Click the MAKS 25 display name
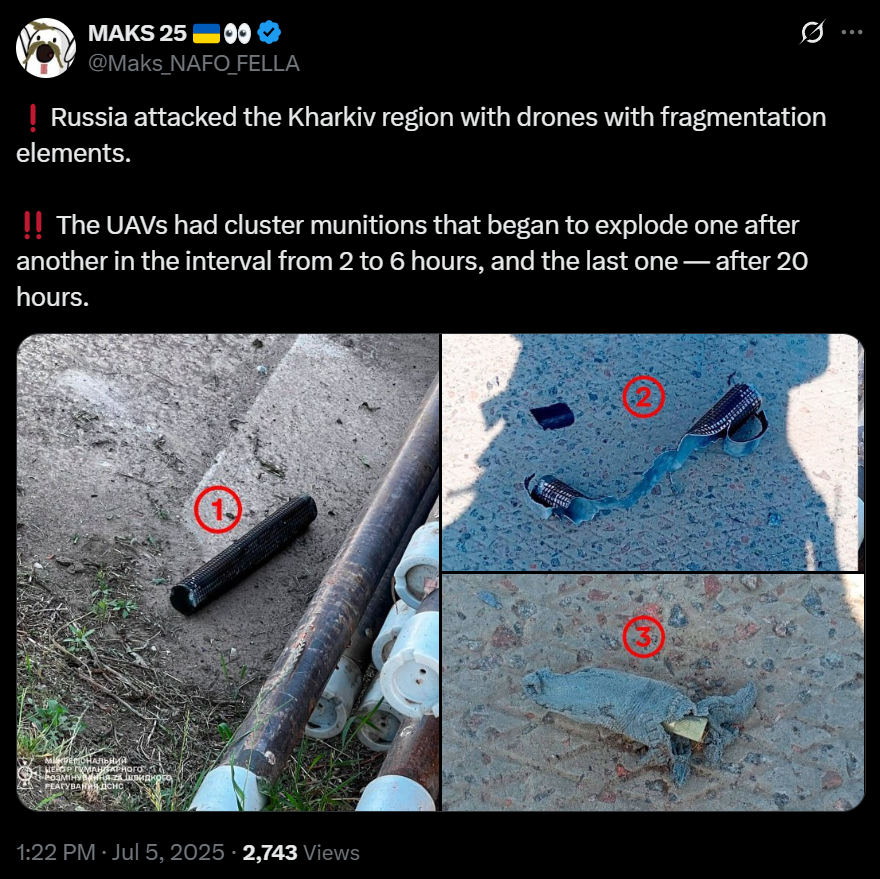 pyautogui.click(x=137, y=34)
